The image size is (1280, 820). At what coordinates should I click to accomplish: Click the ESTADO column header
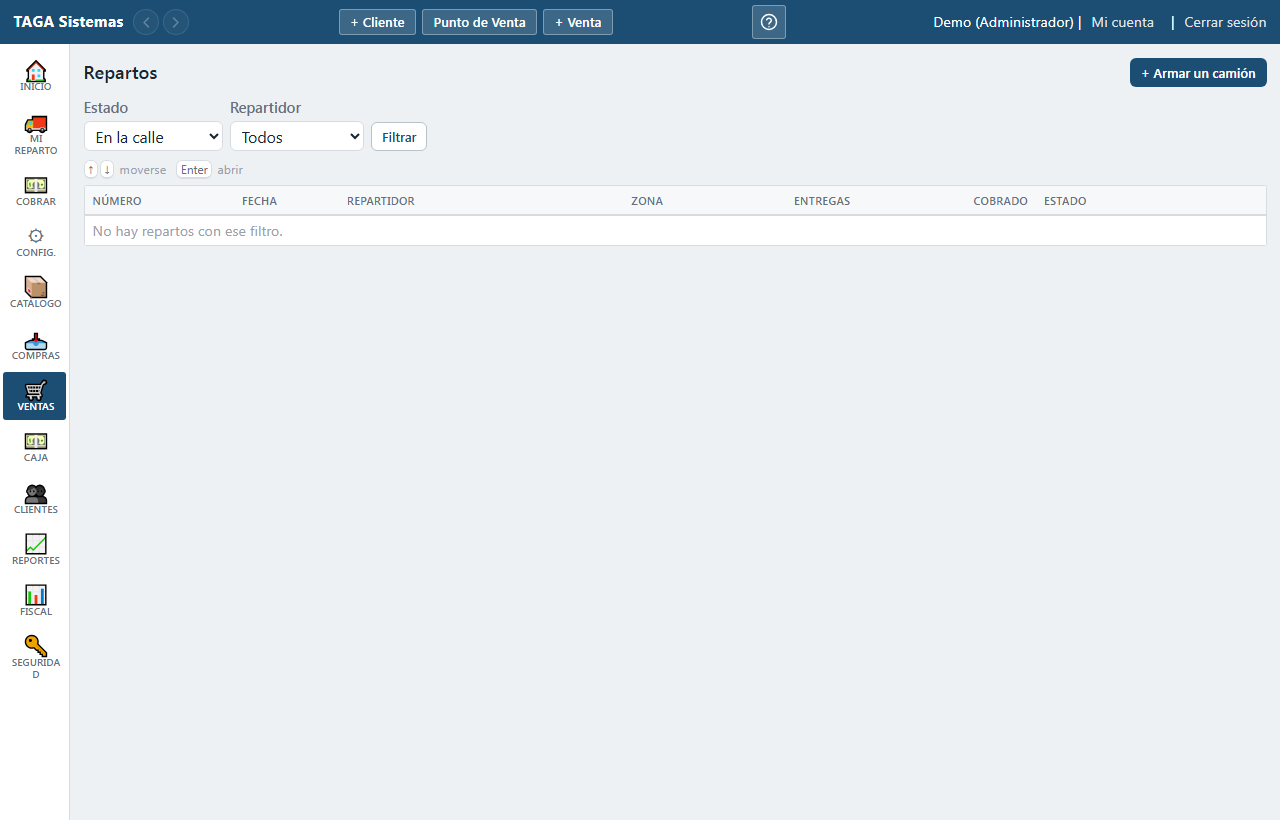[x=1065, y=201]
